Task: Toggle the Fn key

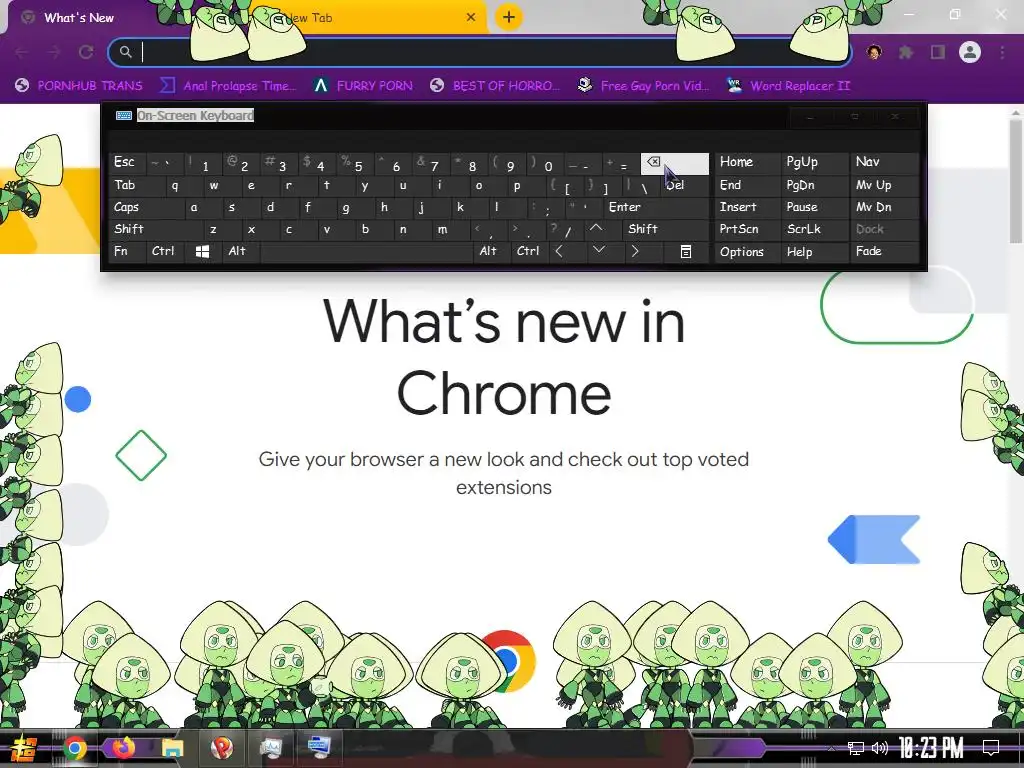Action: pyautogui.click(x=127, y=251)
